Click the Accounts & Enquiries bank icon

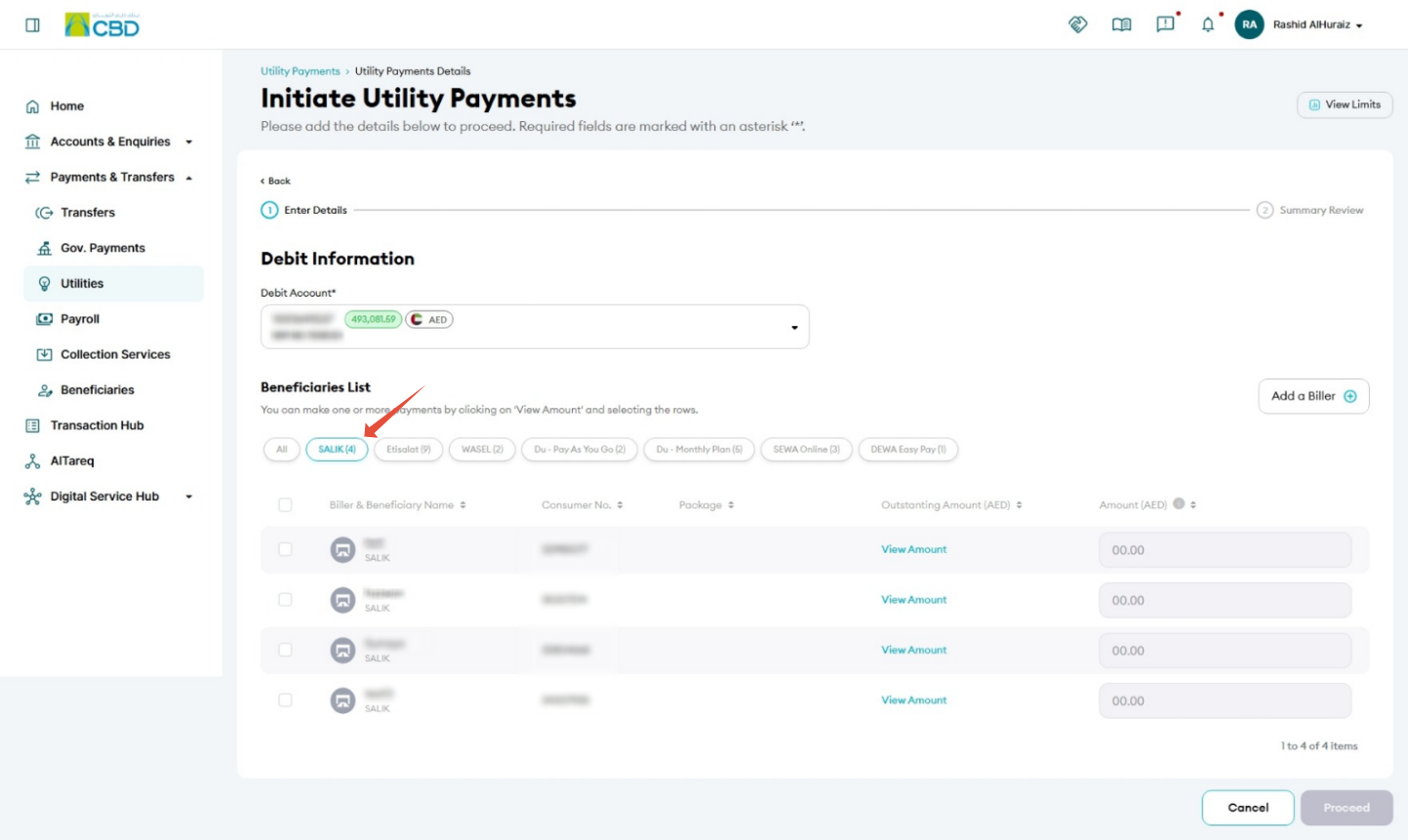[32, 141]
